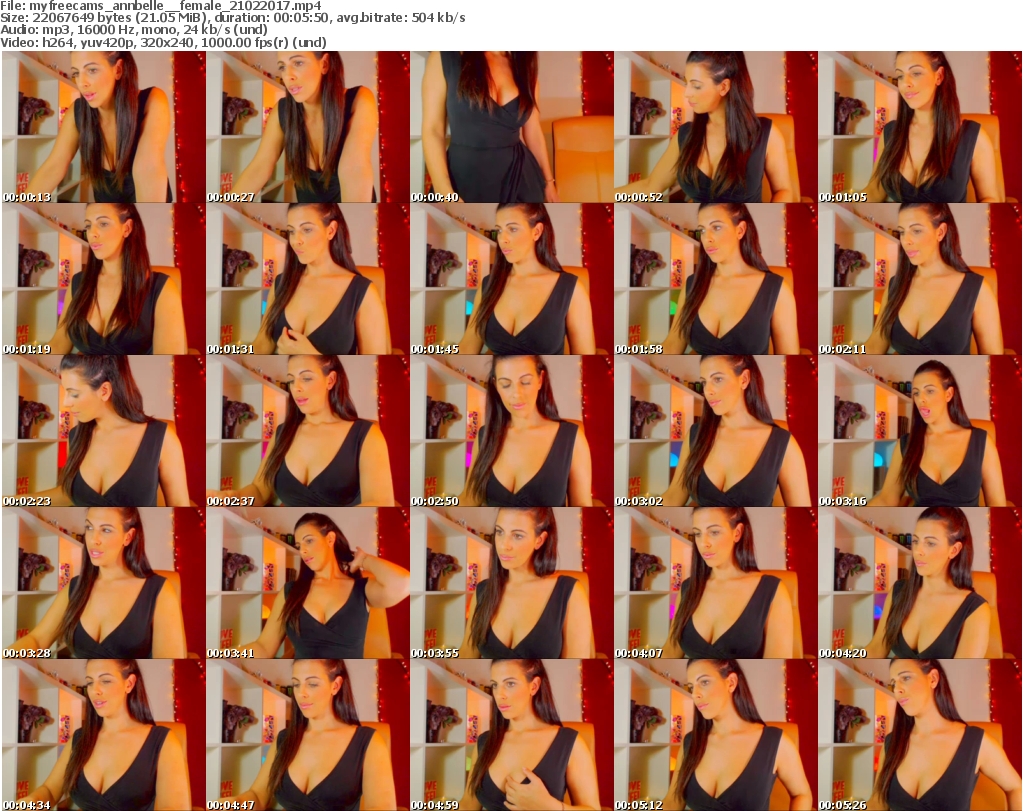Choose the thumbnail marked 00:04:07
The image size is (1024, 811).
(716, 583)
